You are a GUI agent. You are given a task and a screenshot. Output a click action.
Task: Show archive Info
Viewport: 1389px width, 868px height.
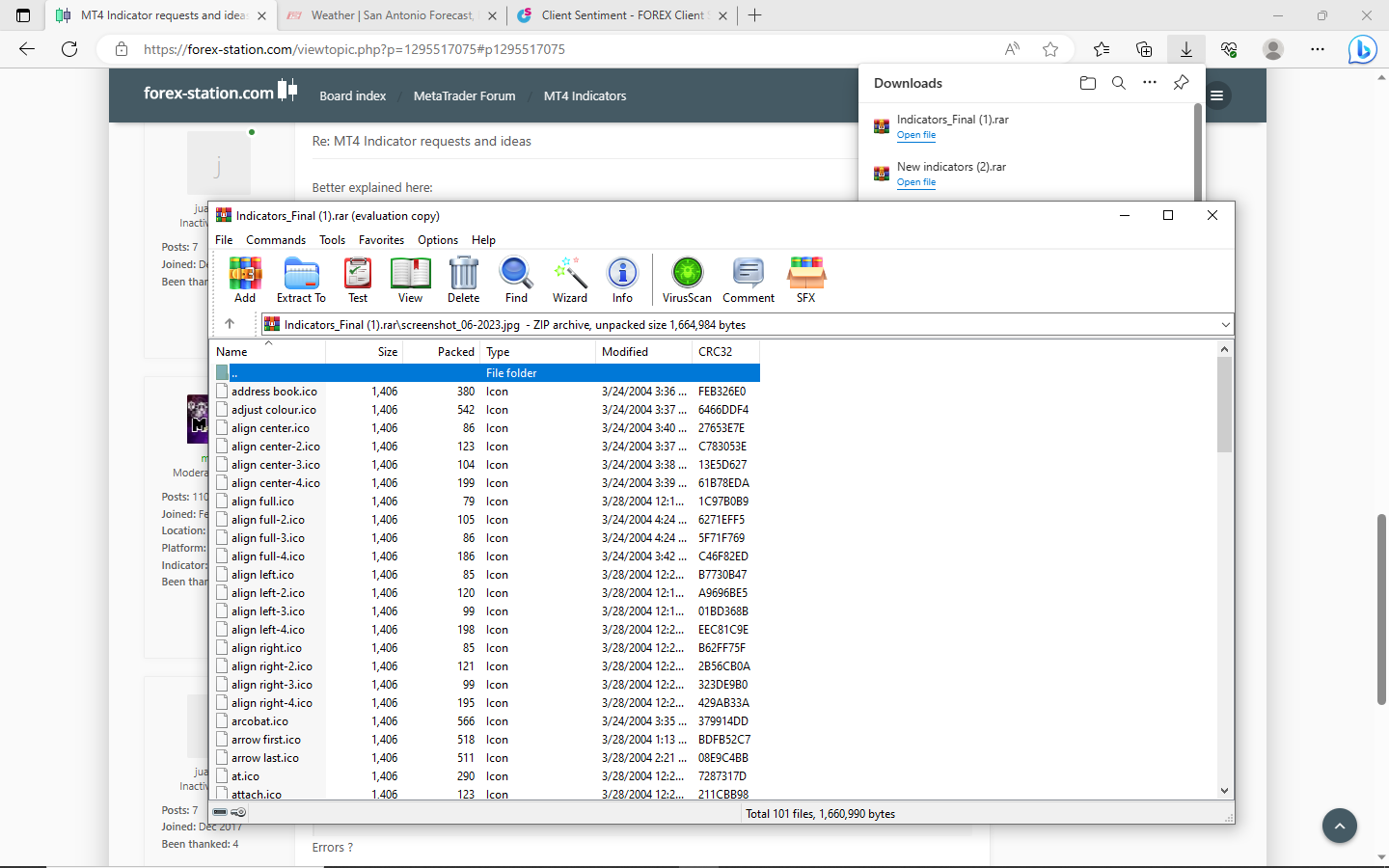[622, 280]
